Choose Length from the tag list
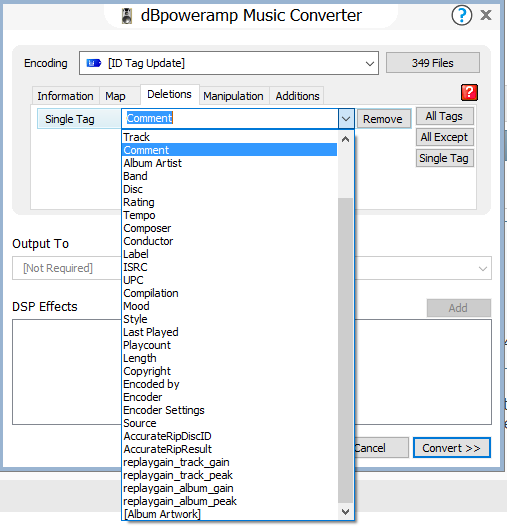Screen dimensions: 507x527 pyautogui.click(x=229, y=358)
